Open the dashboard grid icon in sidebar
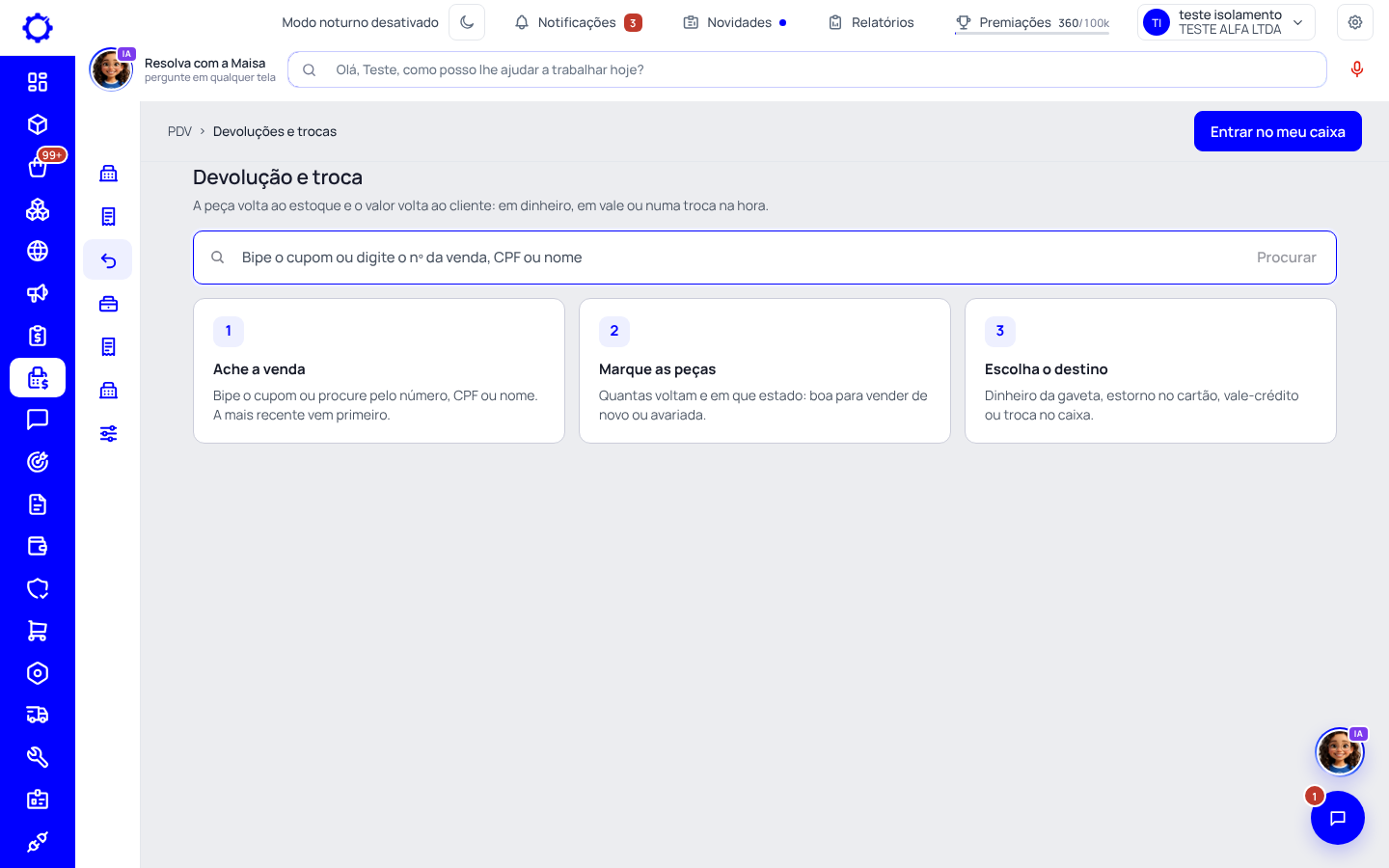1389x868 pixels. pos(38,82)
